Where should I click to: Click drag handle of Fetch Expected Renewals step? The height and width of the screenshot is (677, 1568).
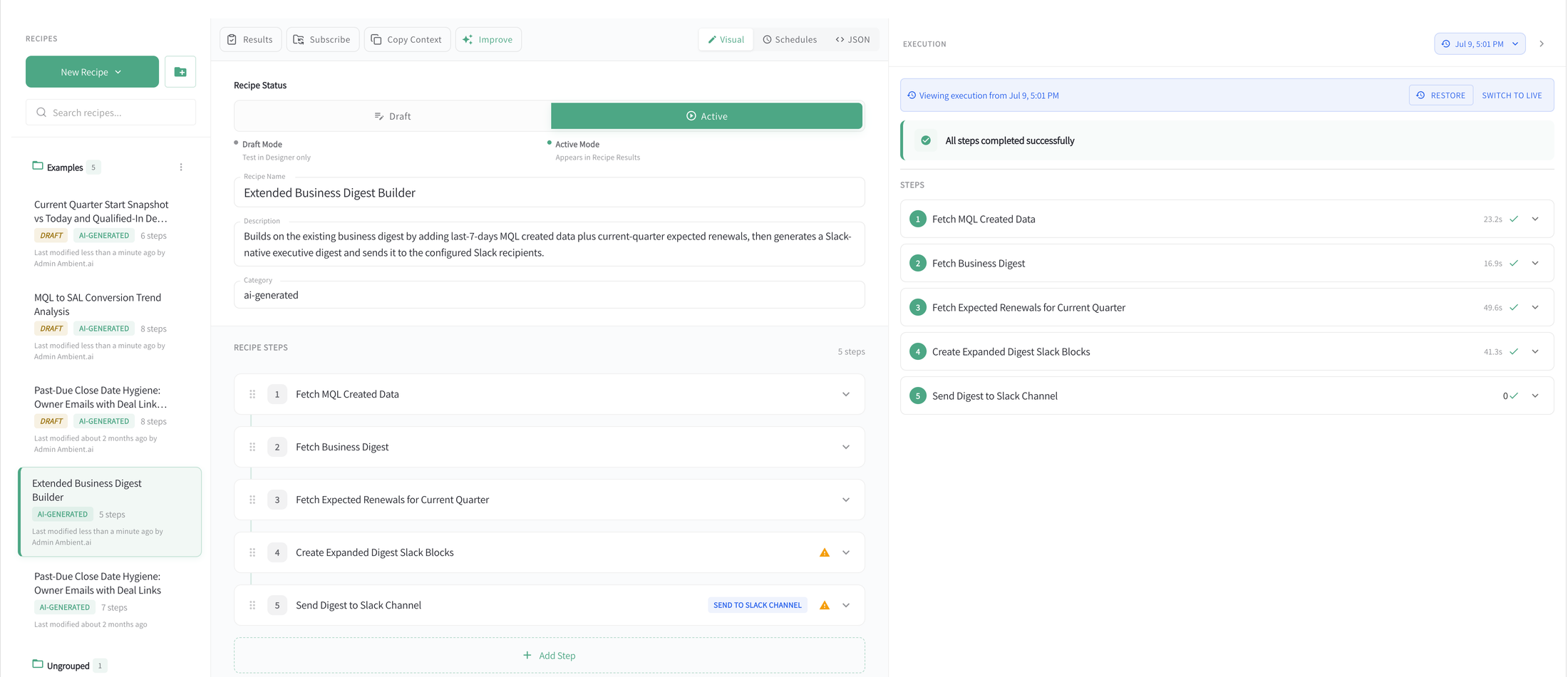pos(252,500)
